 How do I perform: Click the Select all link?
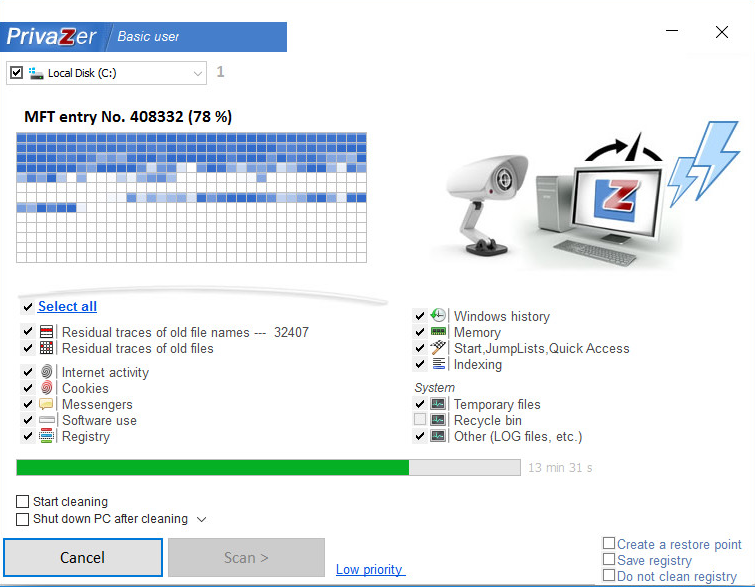[67, 306]
